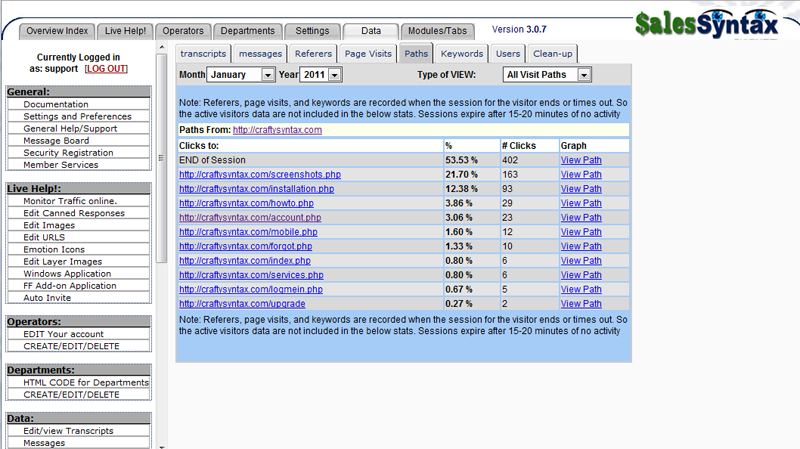Open the craftysyntax.com/upgrade link

[242, 304]
